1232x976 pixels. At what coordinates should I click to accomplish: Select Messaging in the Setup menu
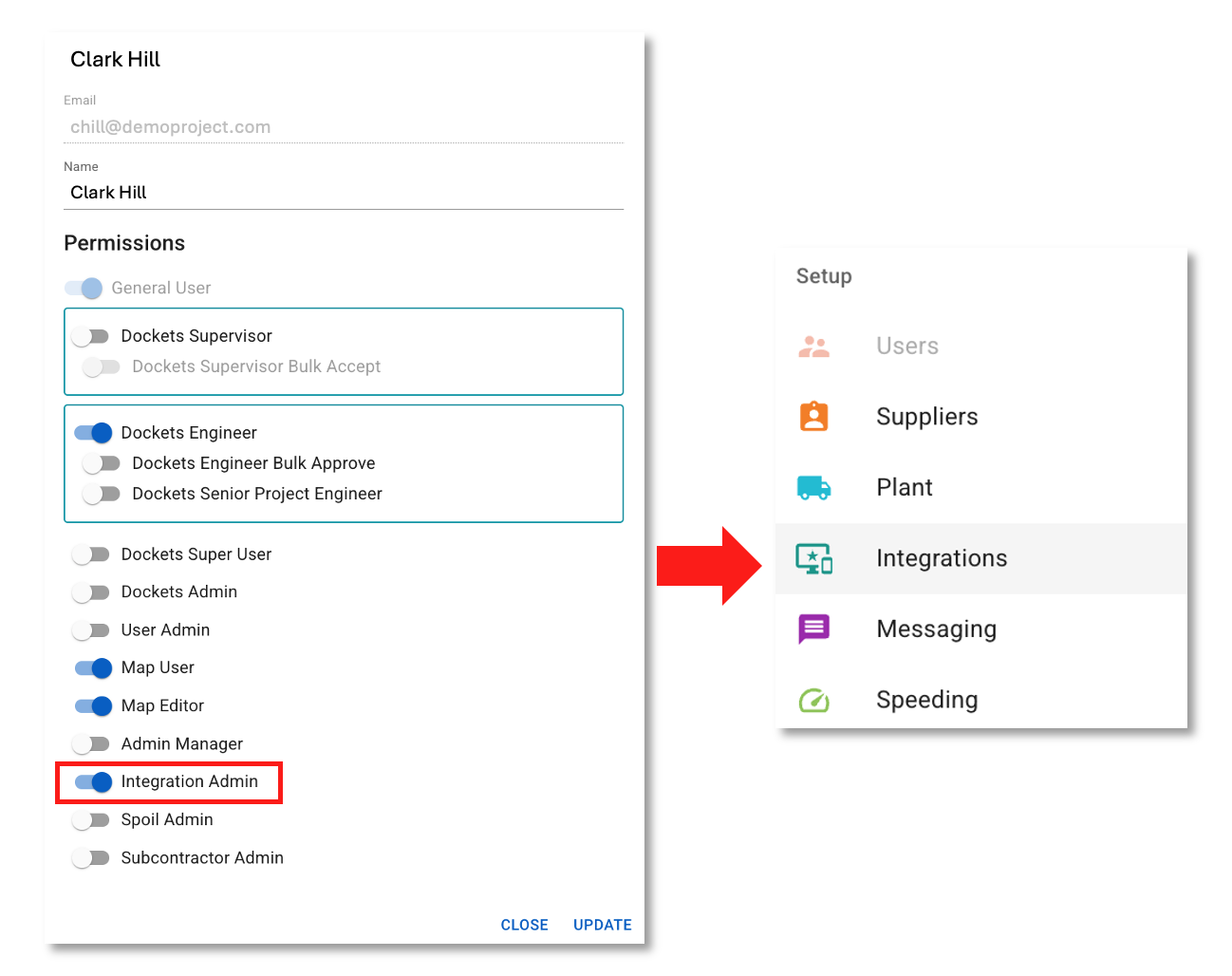pos(936,629)
